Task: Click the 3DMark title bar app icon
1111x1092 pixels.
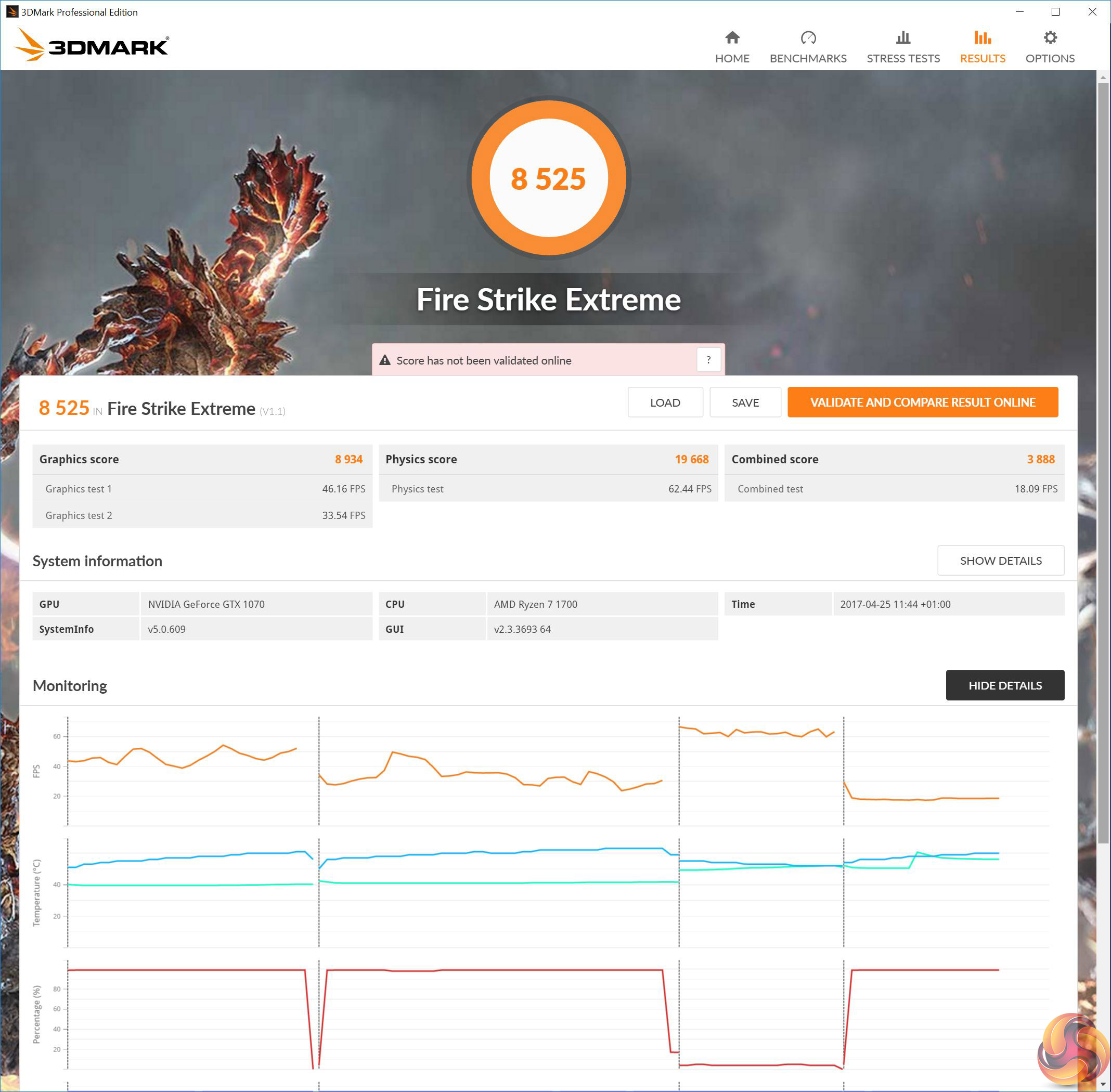Action: click(11, 11)
